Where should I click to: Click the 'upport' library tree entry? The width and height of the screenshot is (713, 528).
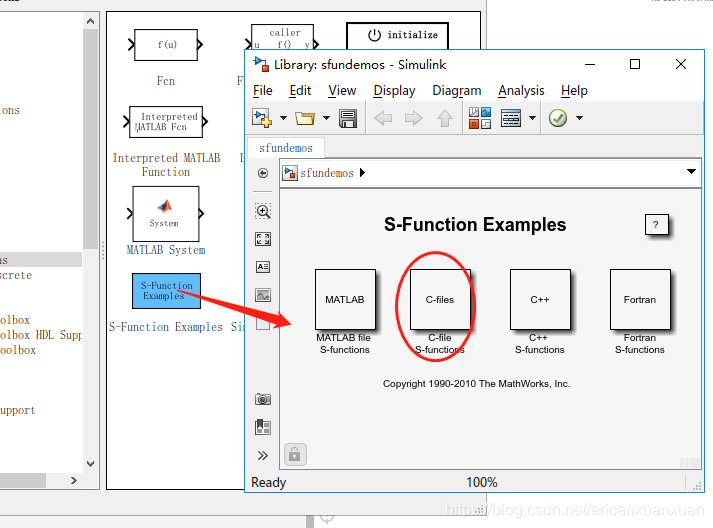click(18, 410)
